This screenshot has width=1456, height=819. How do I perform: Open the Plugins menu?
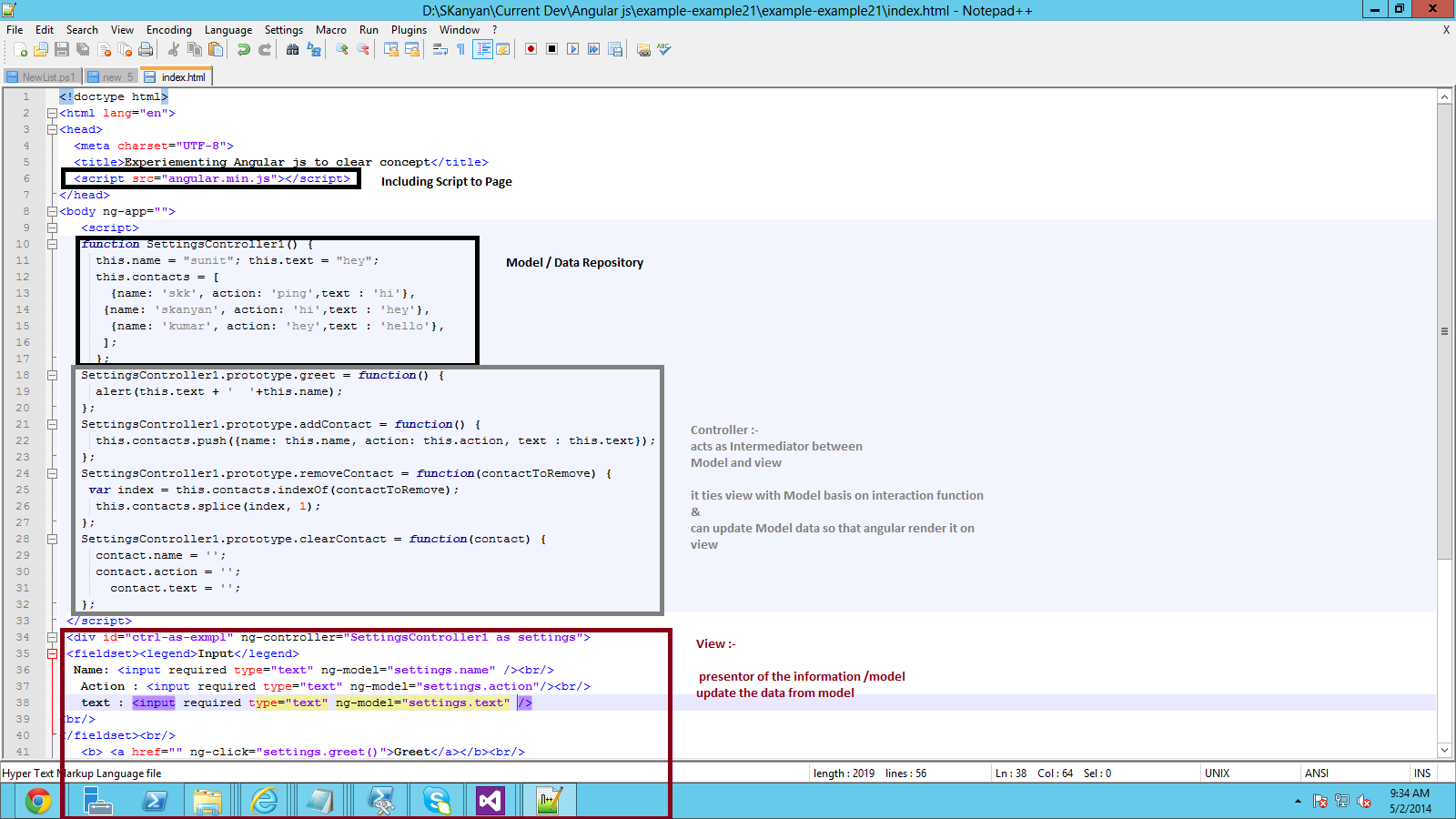(409, 30)
